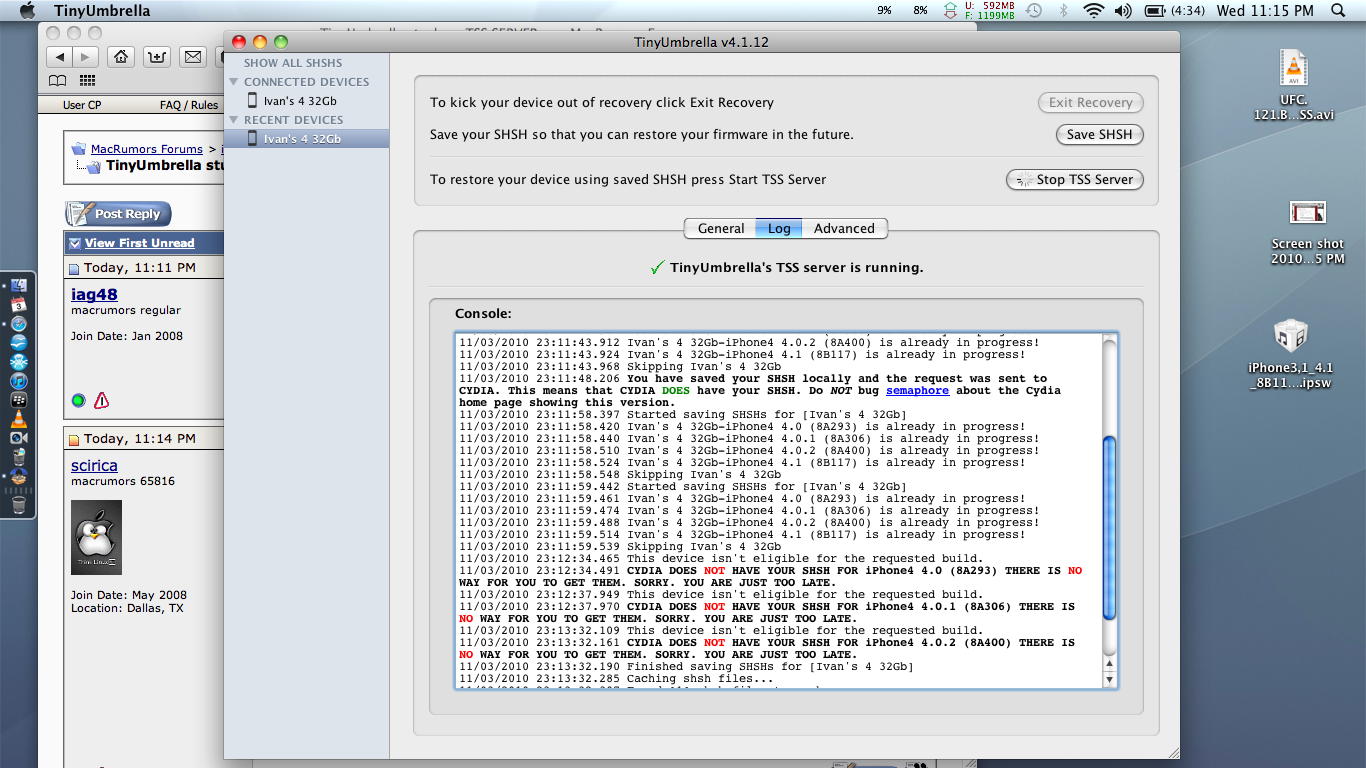Image resolution: width=1366 pixels, height=768 pixels.
Task: Open the blue network app in the Dock
Action: tap(19, 362)
